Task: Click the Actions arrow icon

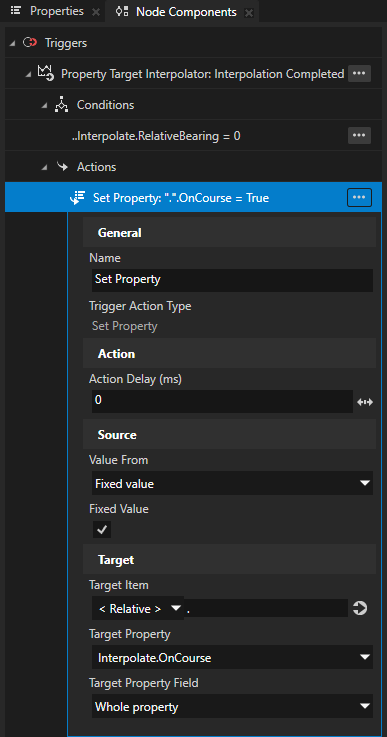Action: [62, 166]
